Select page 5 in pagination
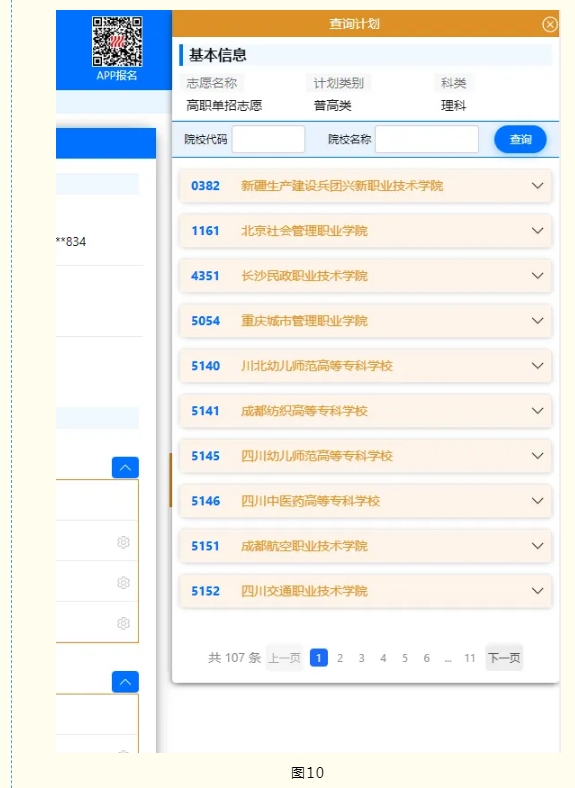575x788 pixels. [405, 658]
